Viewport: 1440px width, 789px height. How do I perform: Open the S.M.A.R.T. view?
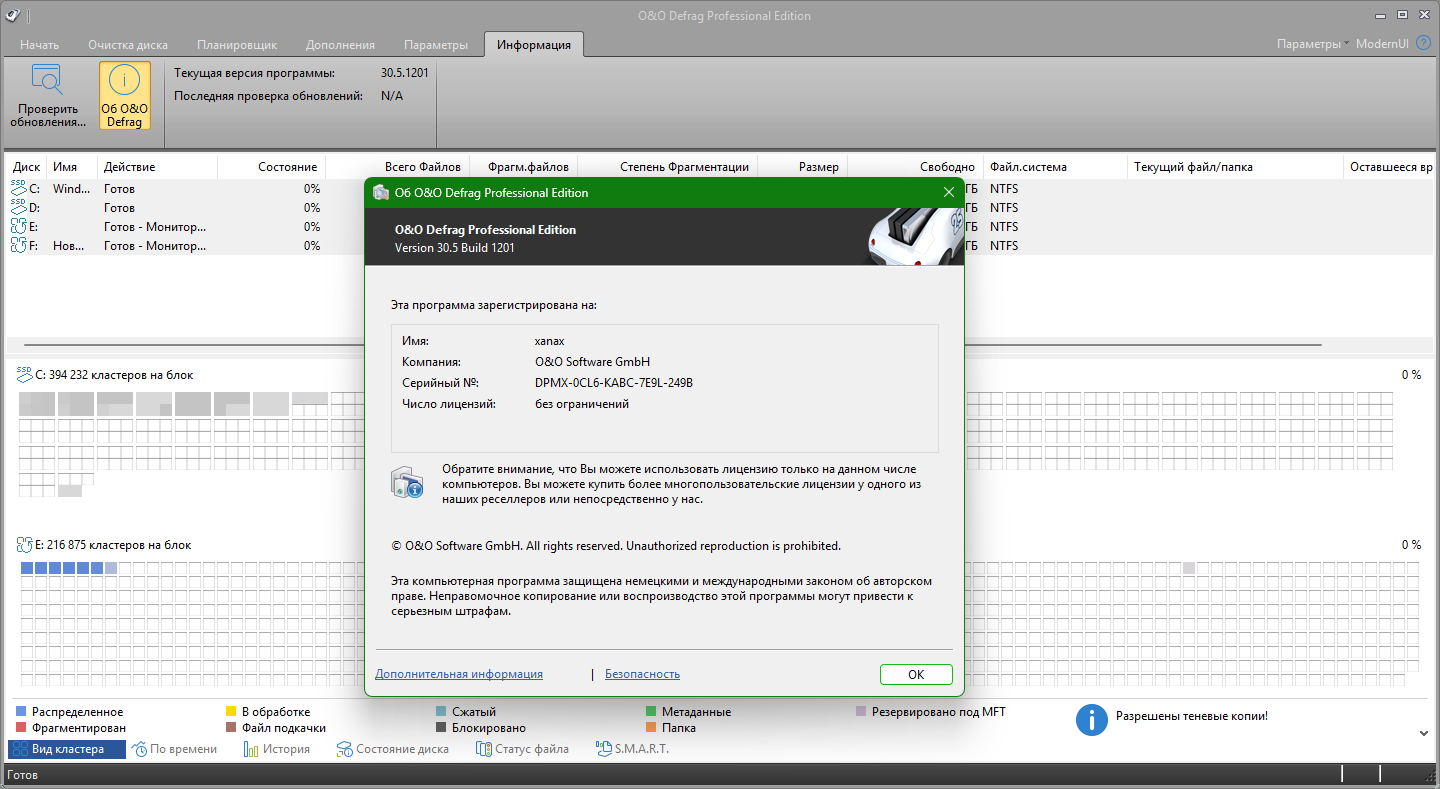(632, 749)
